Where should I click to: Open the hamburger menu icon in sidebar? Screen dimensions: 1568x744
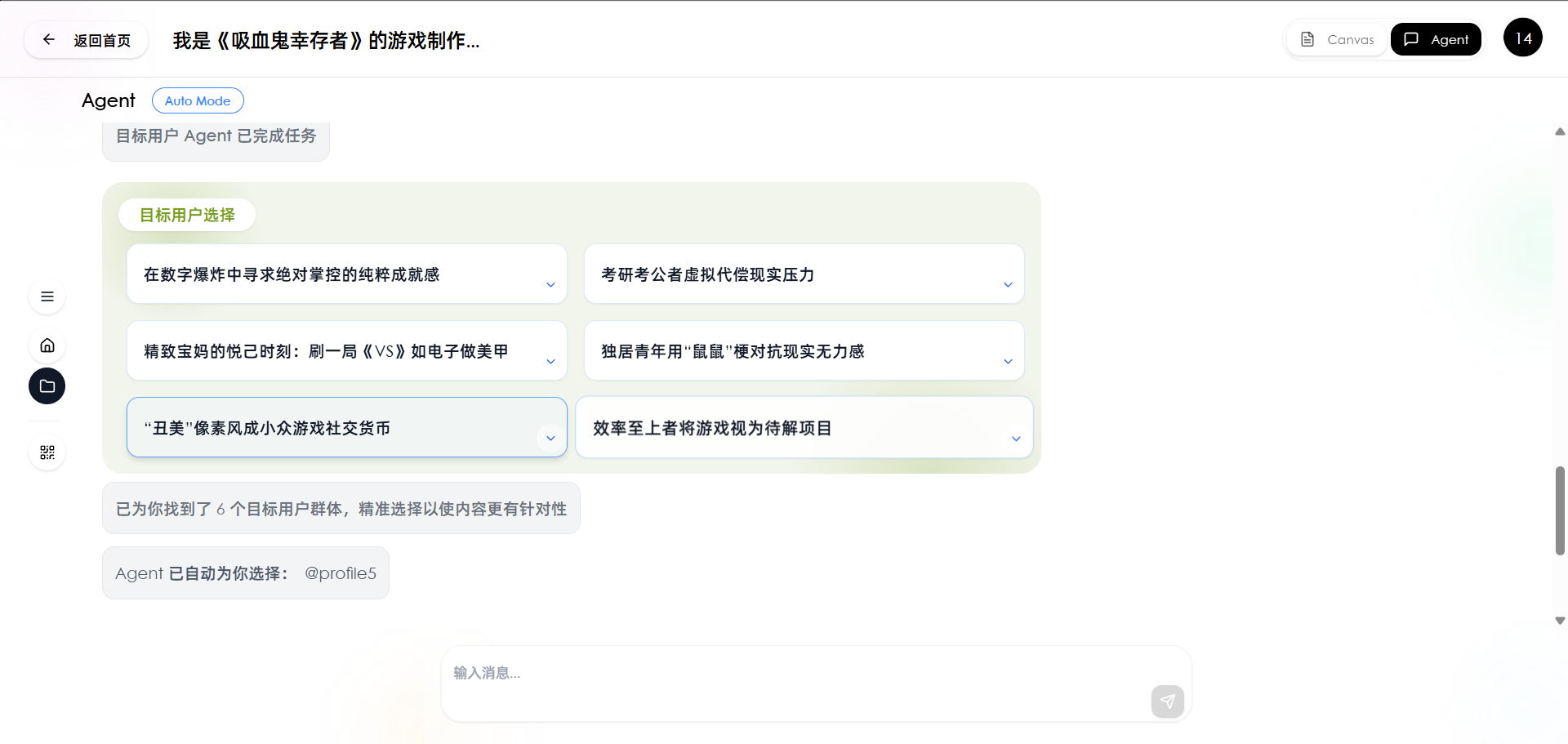[47, 296]
